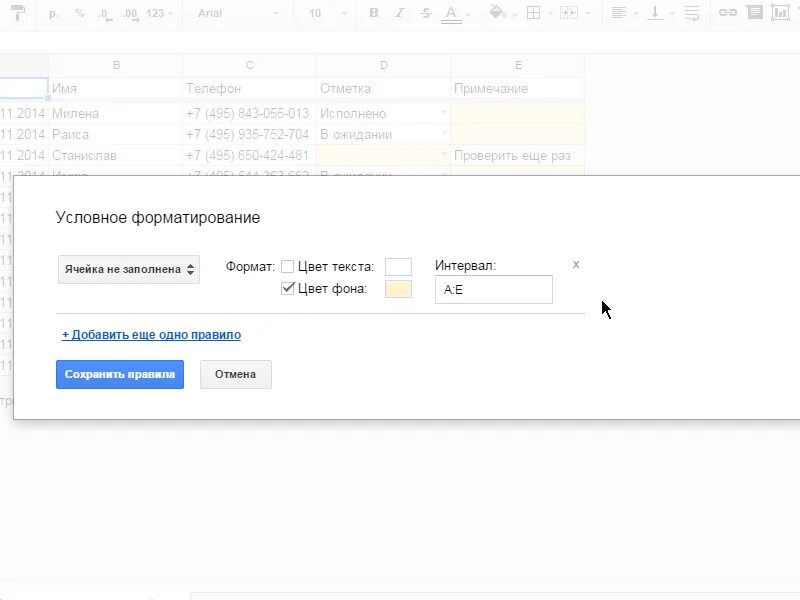Click the 'Отмена' button

[236, 374]
